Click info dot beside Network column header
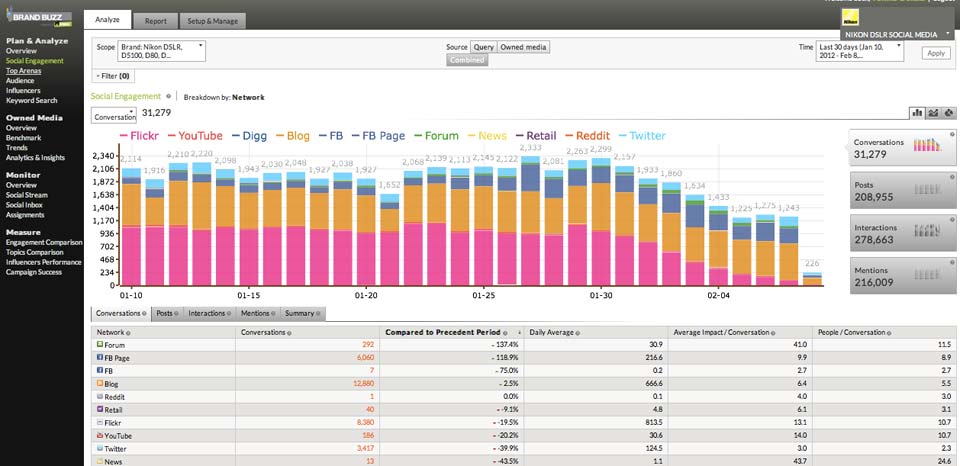The image size is (960, 466). [128, 333]
